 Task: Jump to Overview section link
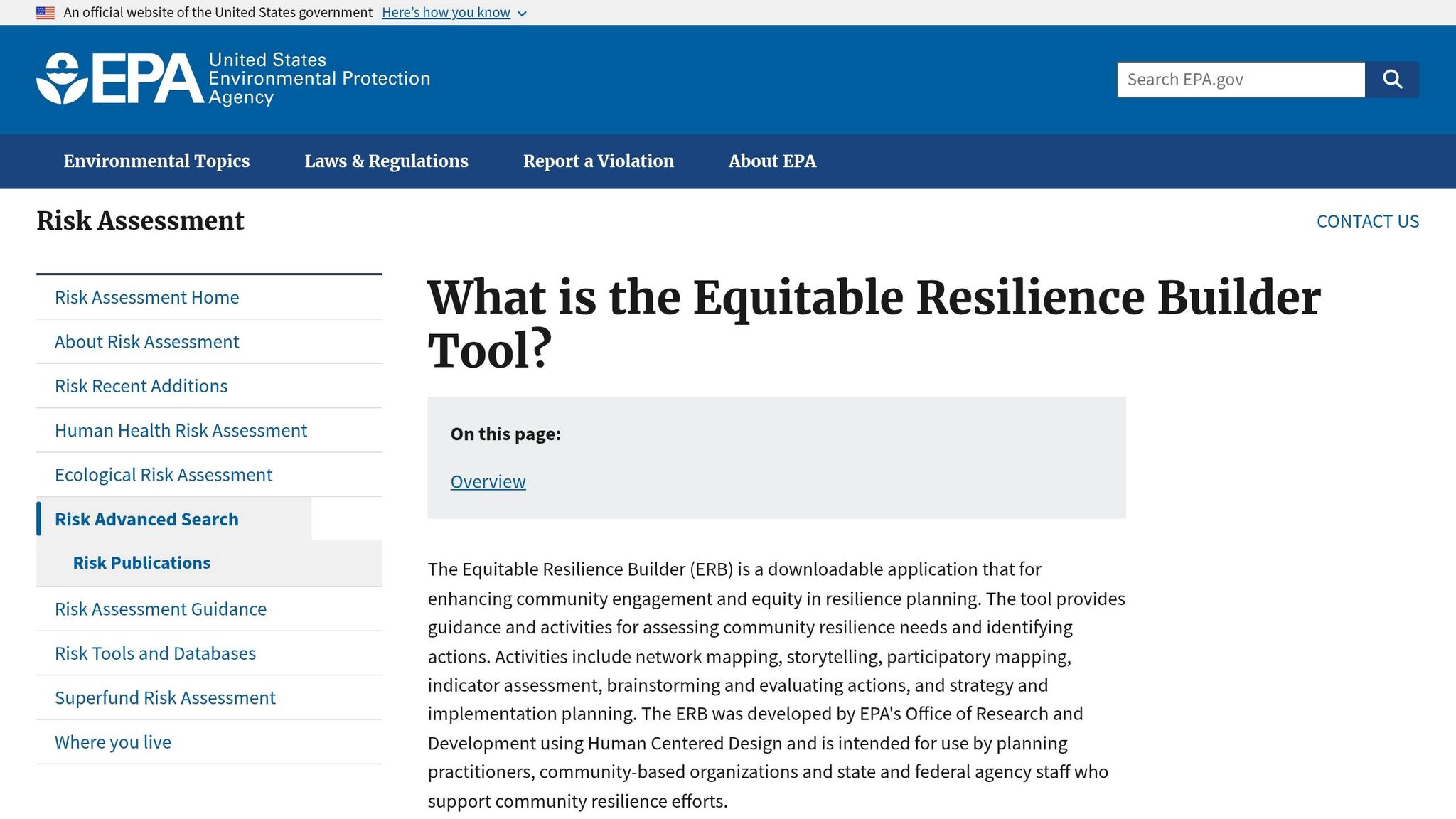(488, 482)
